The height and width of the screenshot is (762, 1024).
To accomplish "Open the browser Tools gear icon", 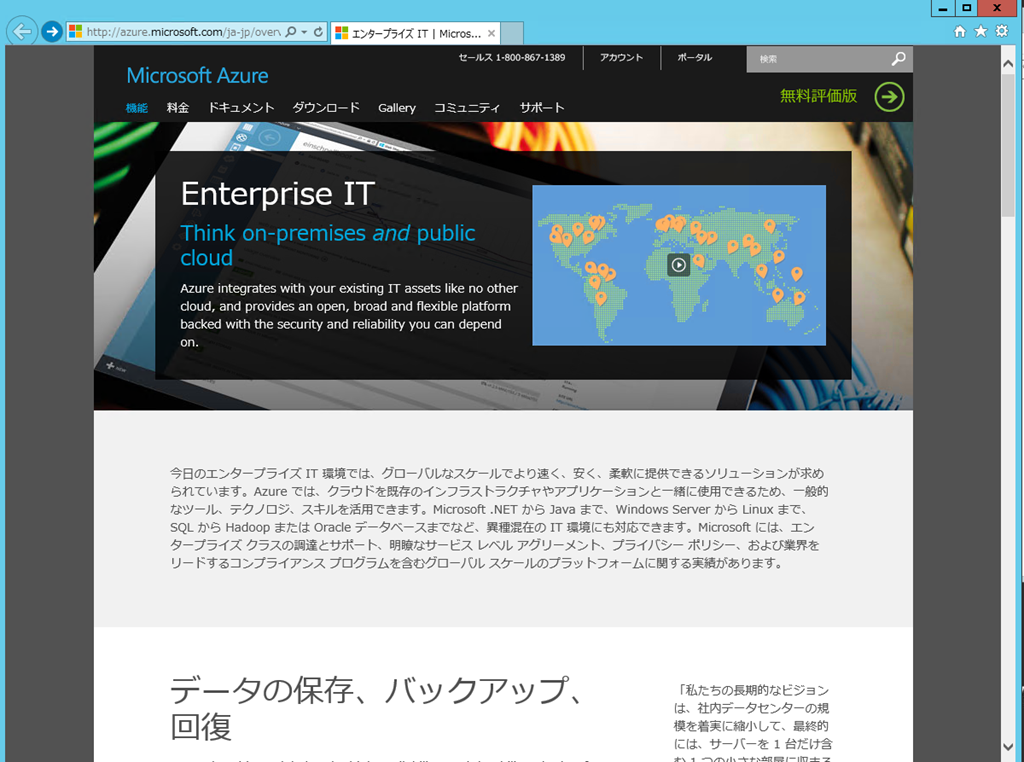I will 1002,31.
